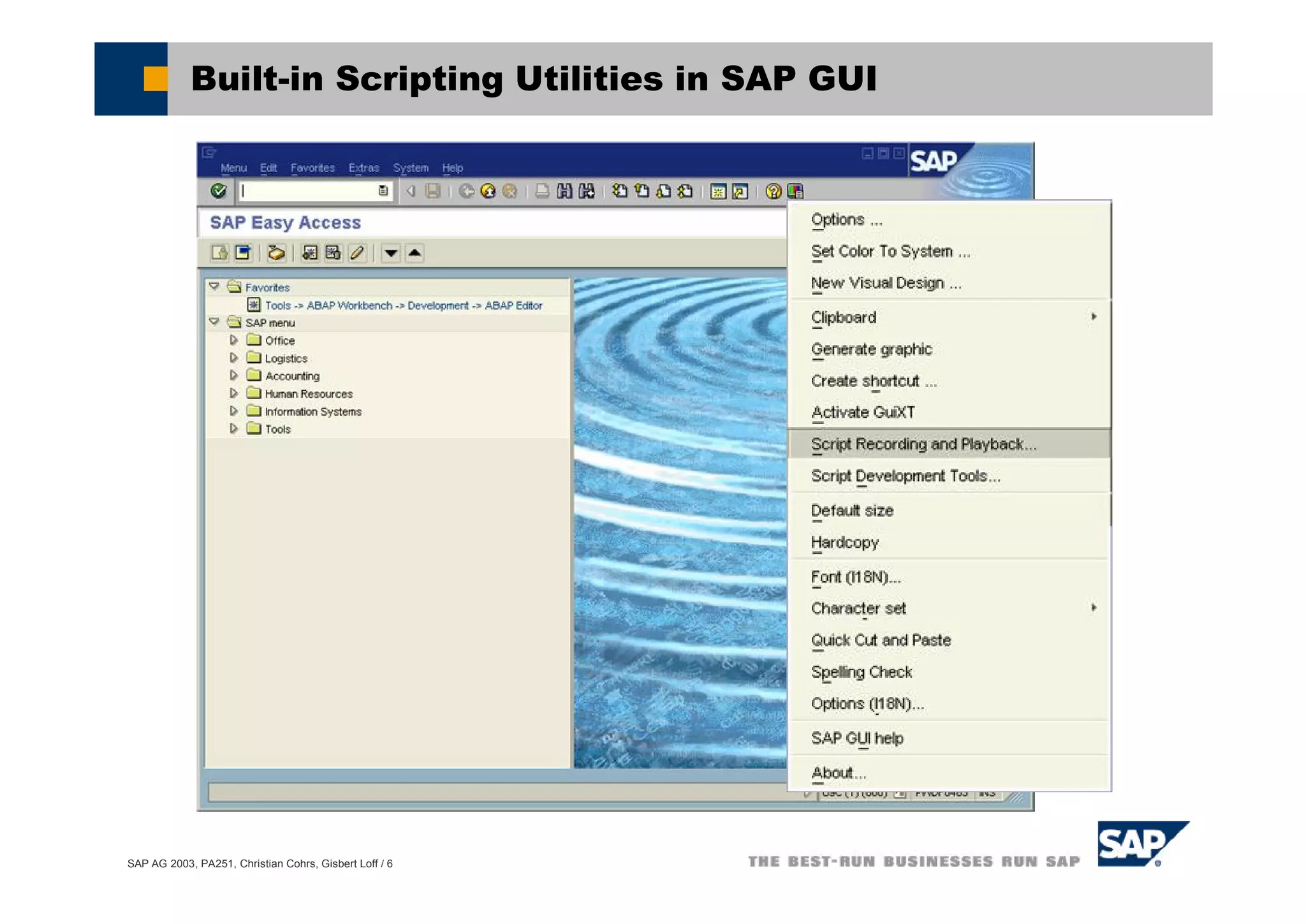This screenshot has width=1306, height=924.
Task: Click the Cancel icon in toolbar
Action: [x=510, y=191]
